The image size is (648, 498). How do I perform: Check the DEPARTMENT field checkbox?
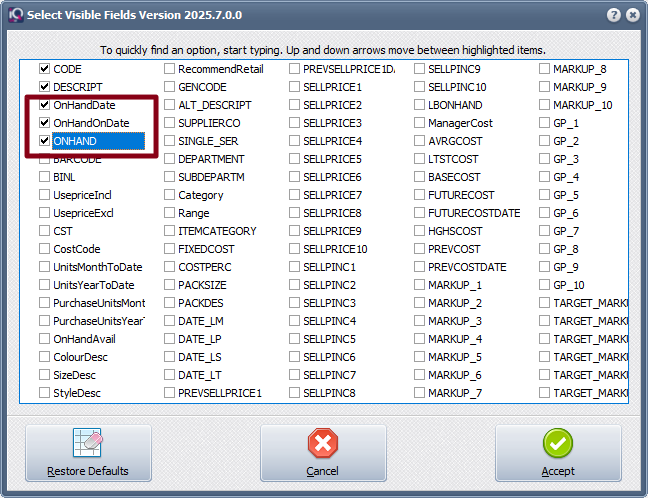(169, 159)
